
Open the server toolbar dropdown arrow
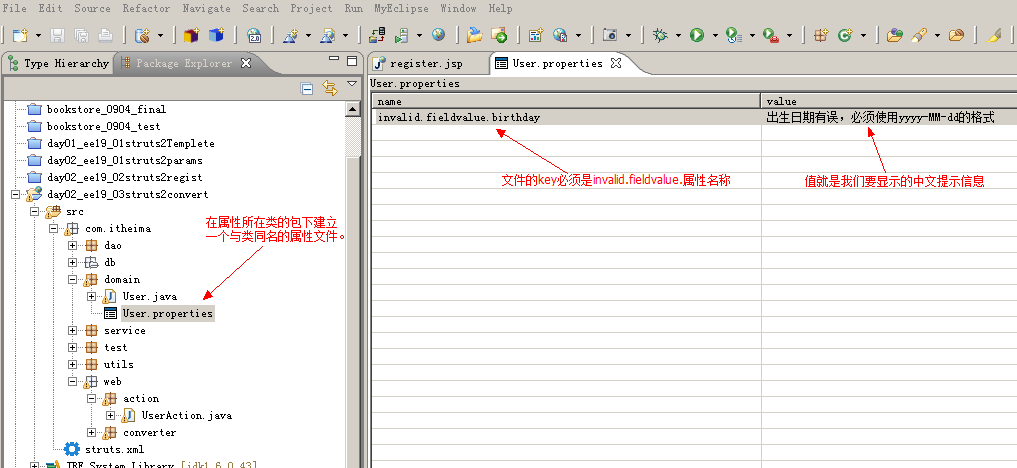tap(419, 36)
